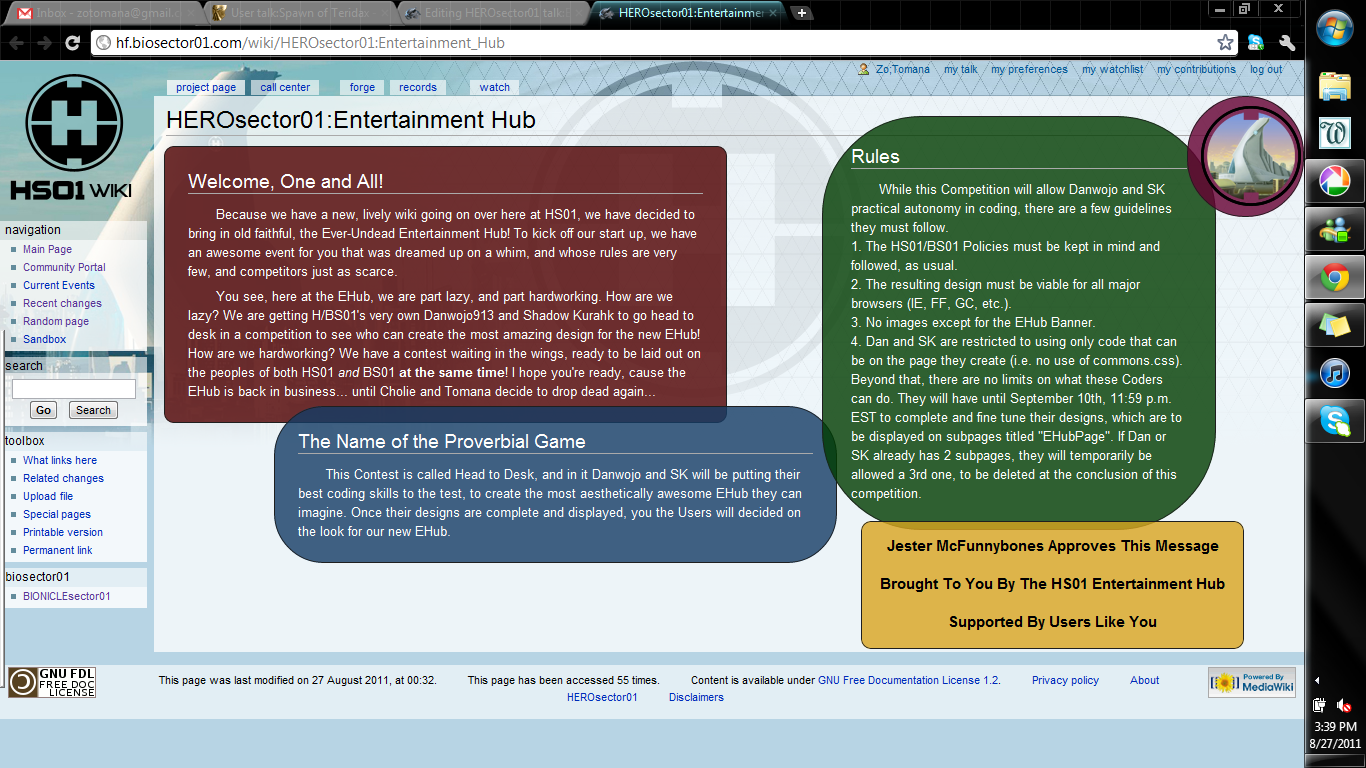
Task: Open the Windows Start orb
Action: [x=1335, y=28]
